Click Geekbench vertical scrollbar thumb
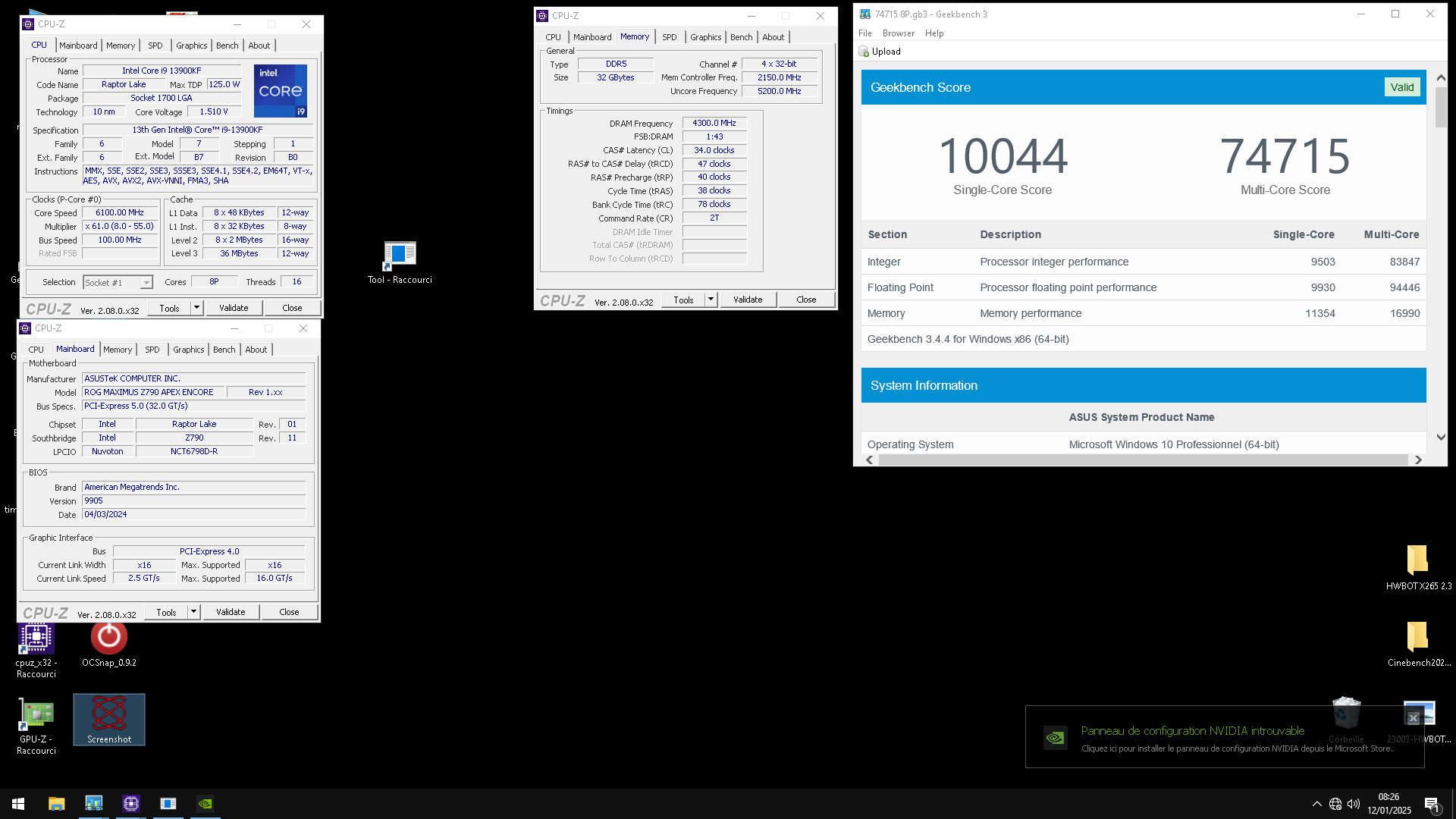This screenshot has width=1456, height=819. click(1441, 108)
